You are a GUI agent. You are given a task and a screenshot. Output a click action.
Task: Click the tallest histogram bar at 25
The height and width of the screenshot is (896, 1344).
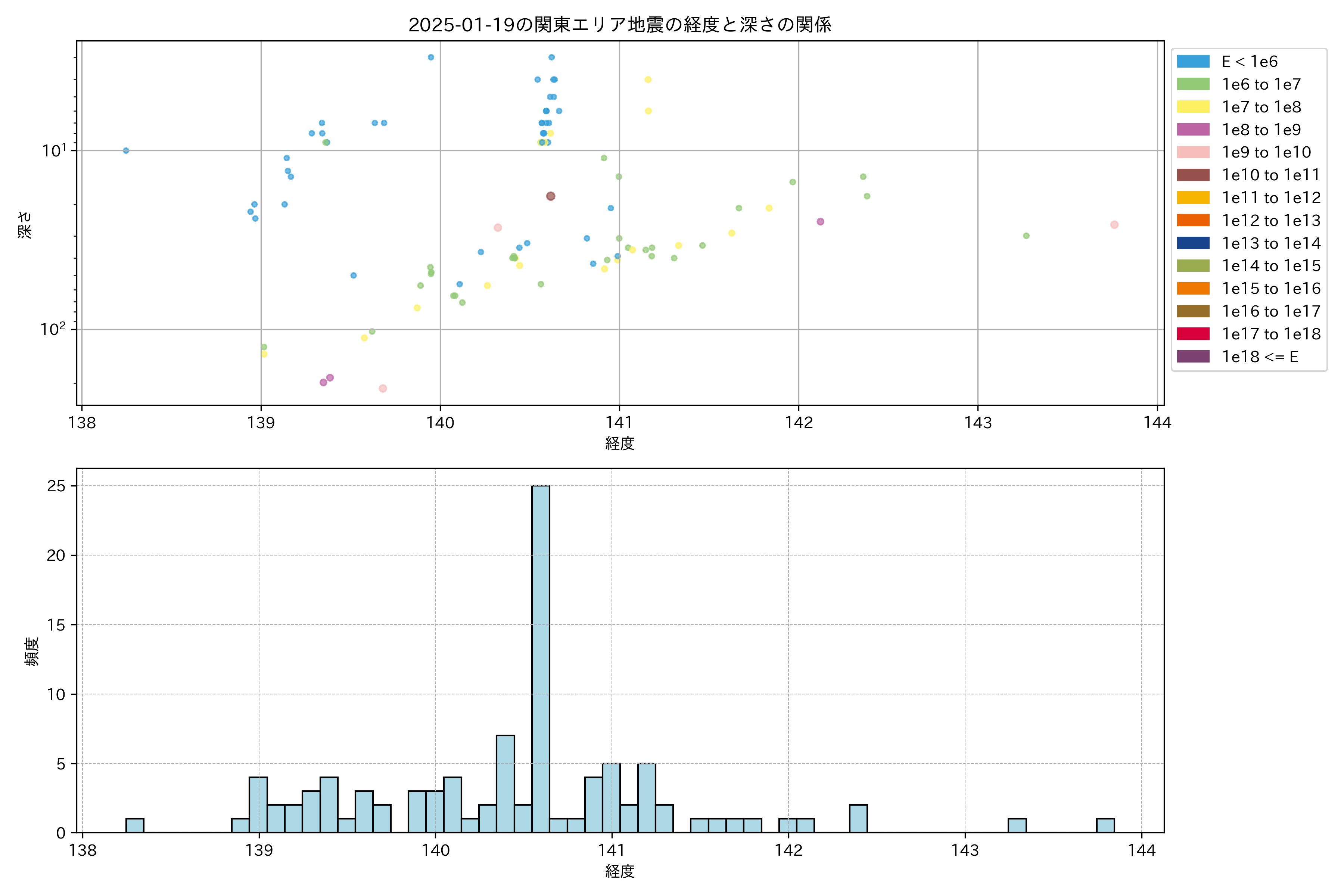pos(541,657)
